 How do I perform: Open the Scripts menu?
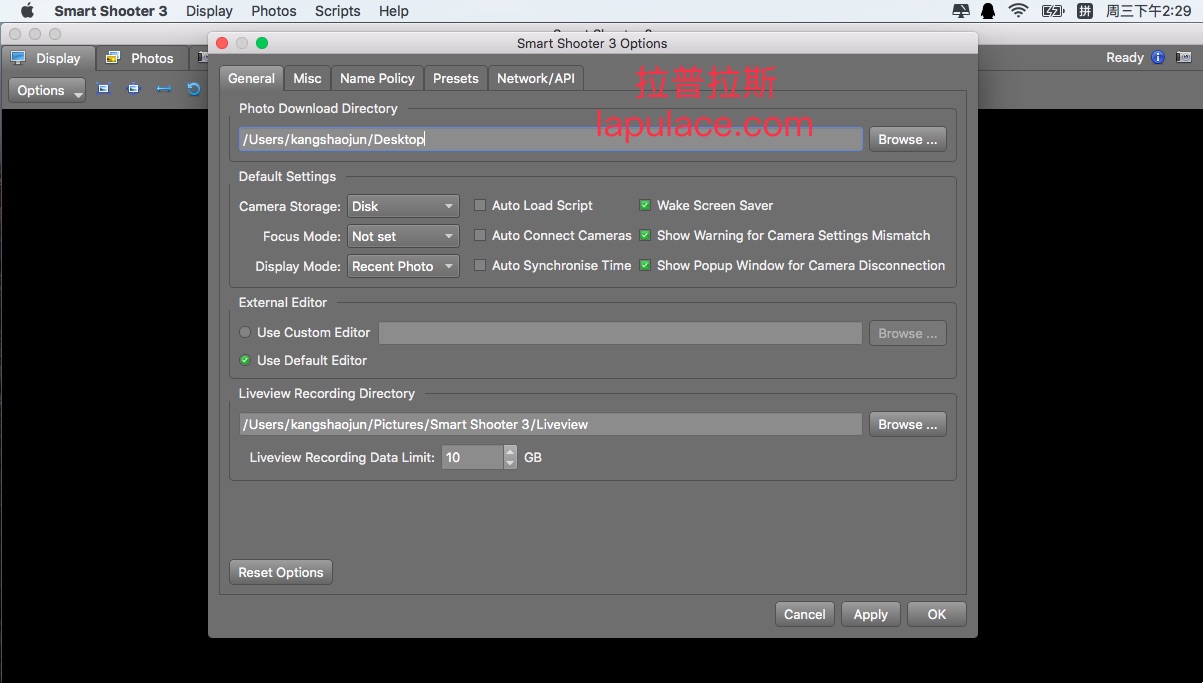pyautogui.click(x=338, y=11)
